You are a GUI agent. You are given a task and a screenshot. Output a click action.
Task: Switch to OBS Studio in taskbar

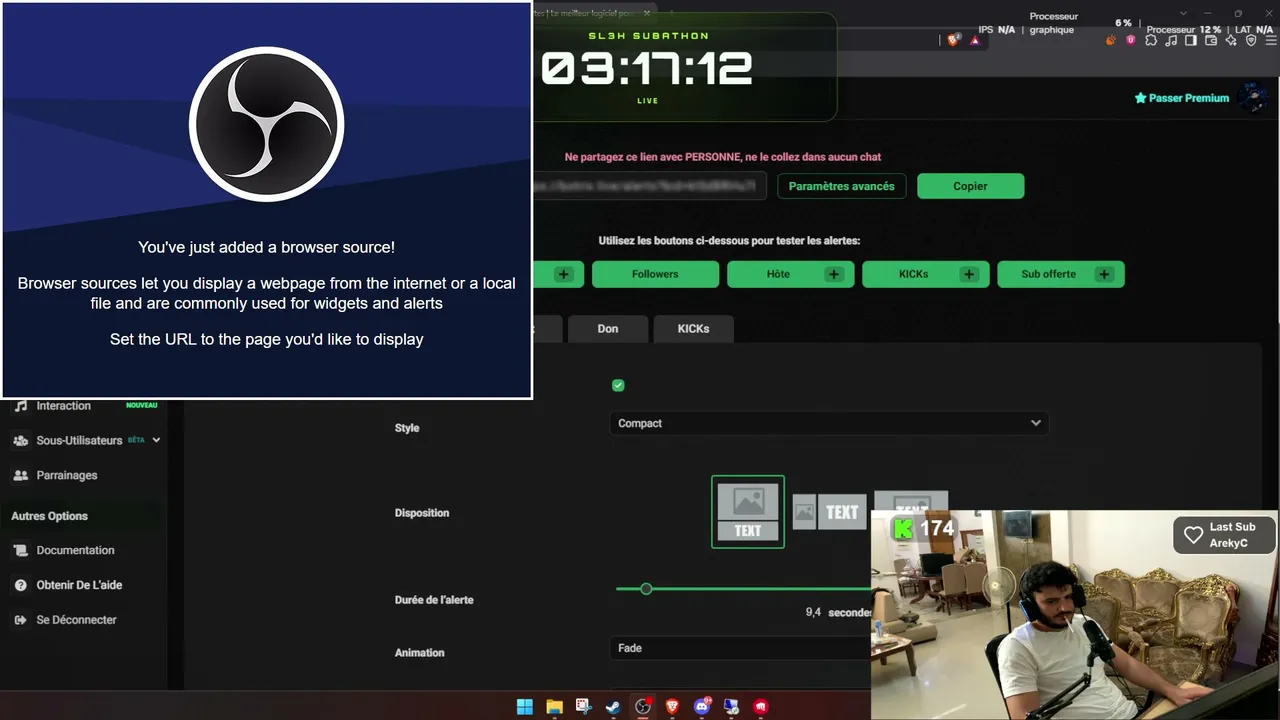pyautogui.click(x=643, y=707)
